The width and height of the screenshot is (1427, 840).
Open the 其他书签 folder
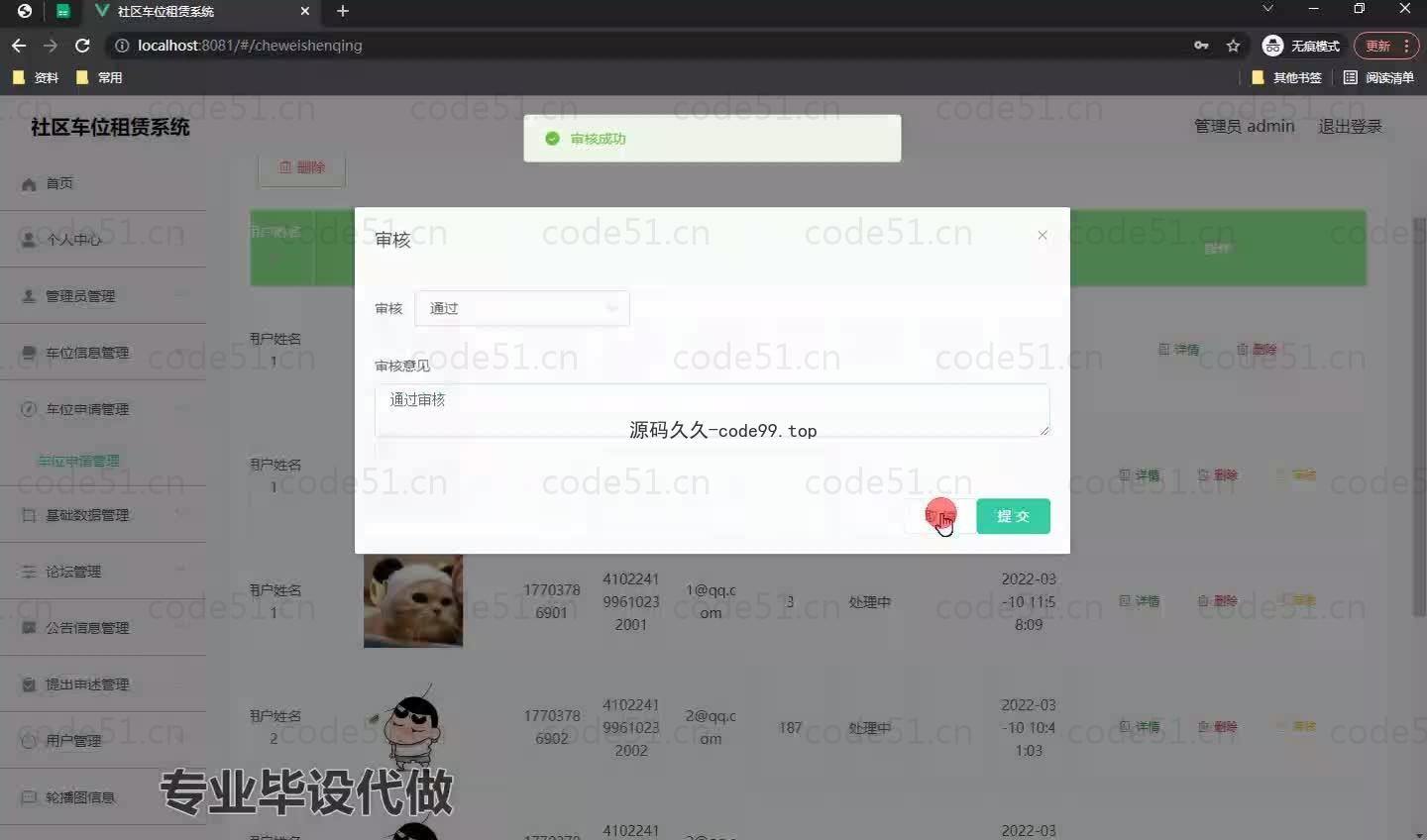(1286, 77)
